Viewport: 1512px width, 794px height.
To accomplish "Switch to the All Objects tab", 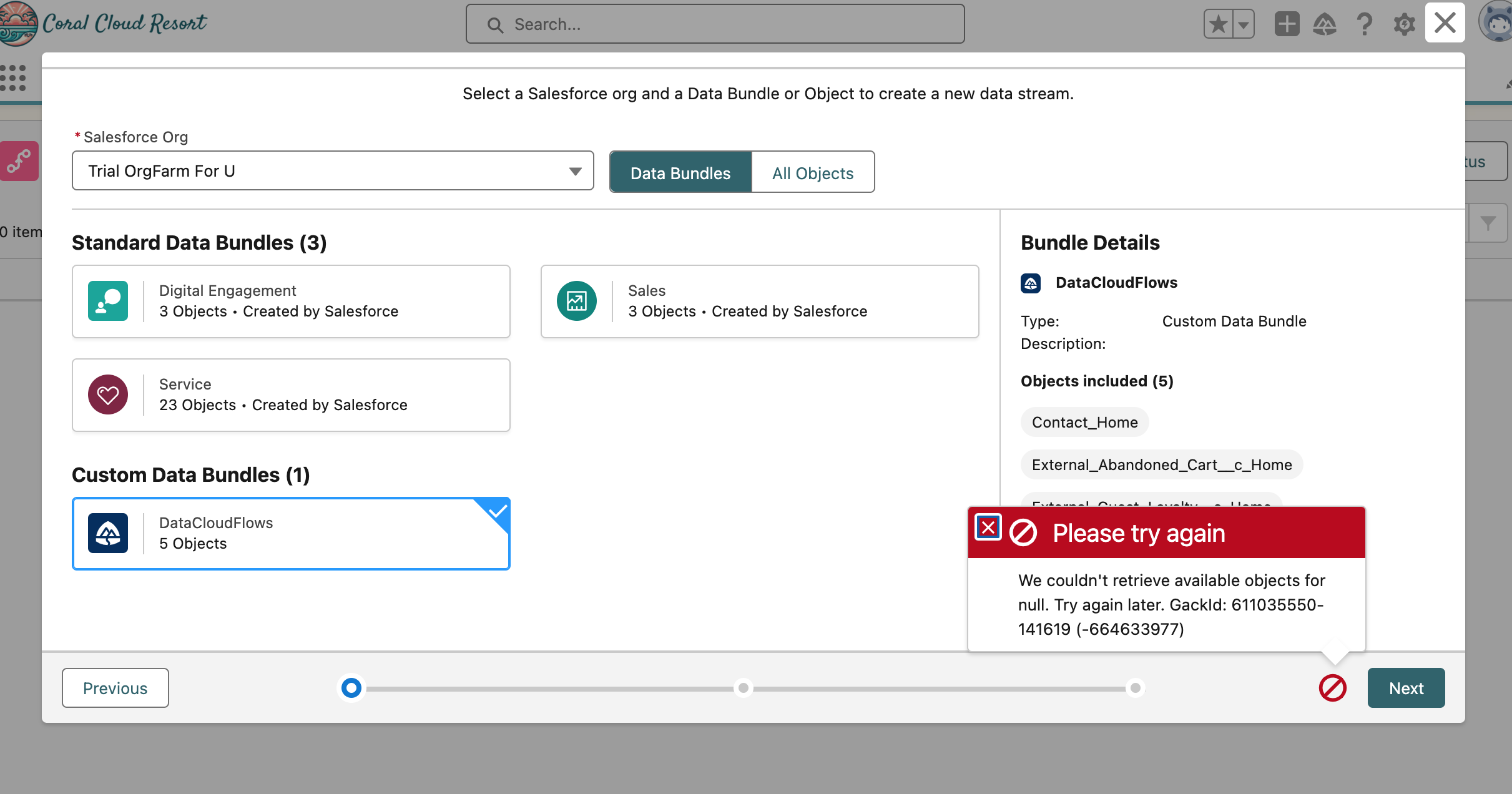I will (x=812, y=173).
